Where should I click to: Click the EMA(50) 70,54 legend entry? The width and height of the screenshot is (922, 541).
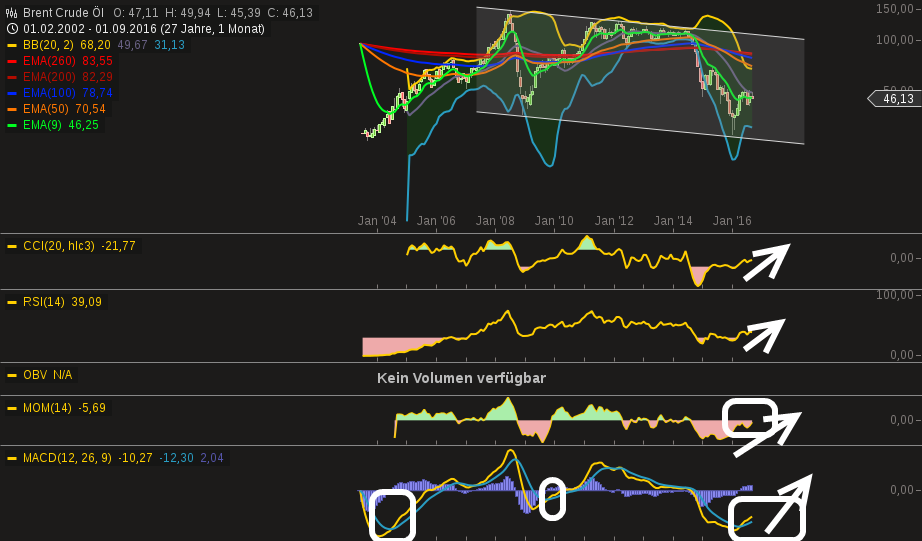(64, 109)
